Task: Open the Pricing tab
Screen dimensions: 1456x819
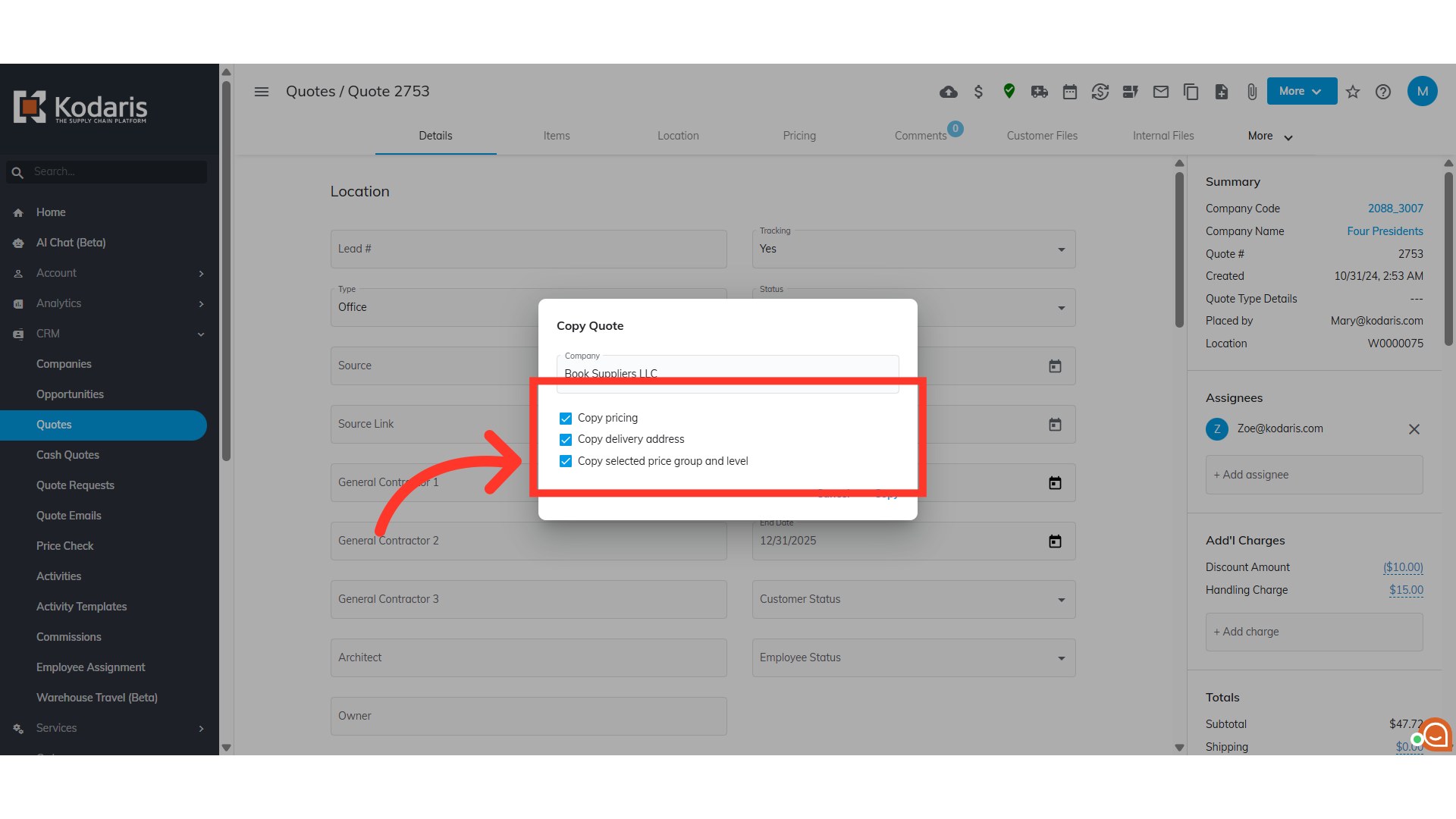Action: 799,136
